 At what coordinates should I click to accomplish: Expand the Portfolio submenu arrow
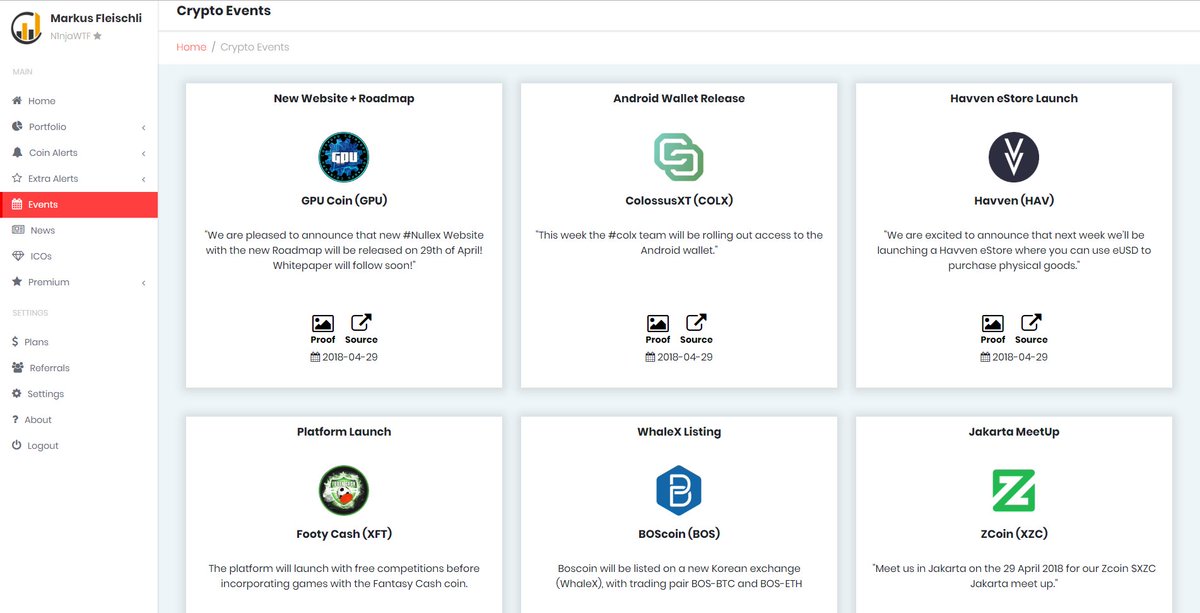(143, 128)
